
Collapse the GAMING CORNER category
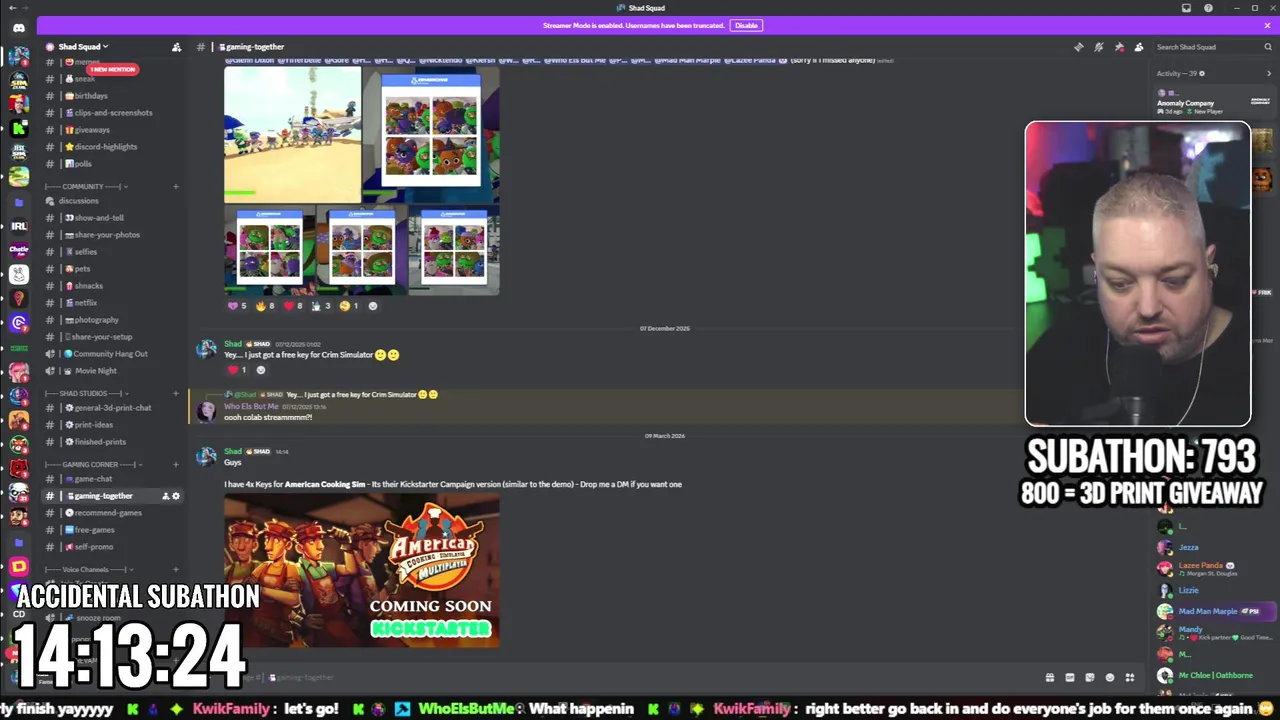point(95,464)
